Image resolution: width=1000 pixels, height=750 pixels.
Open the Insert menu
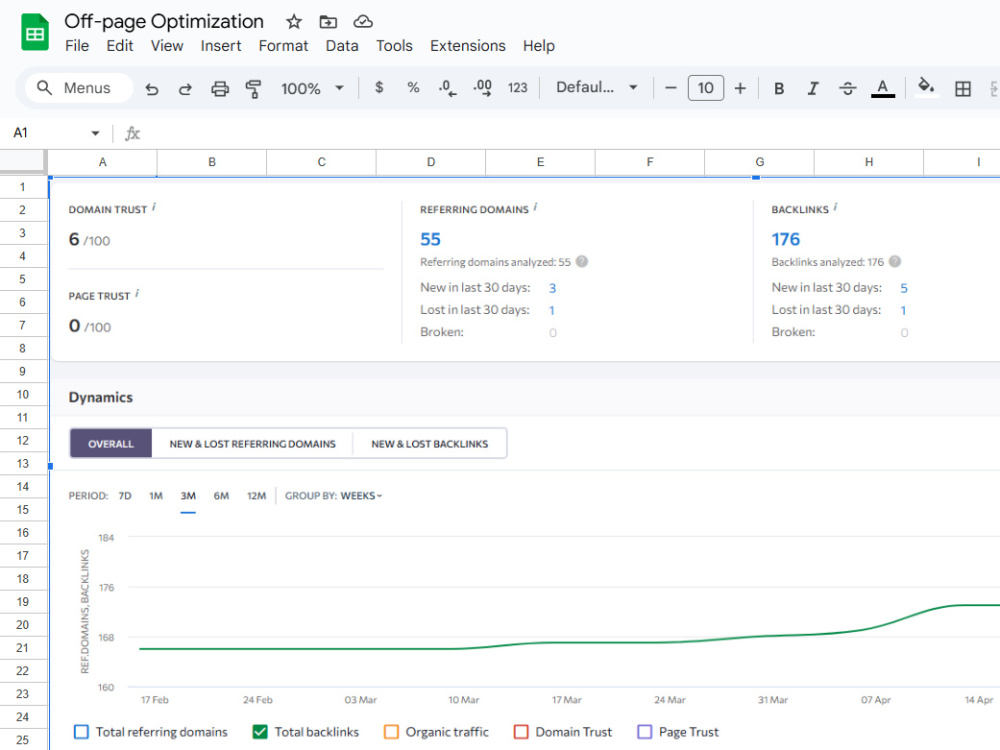tap(221, 46)
